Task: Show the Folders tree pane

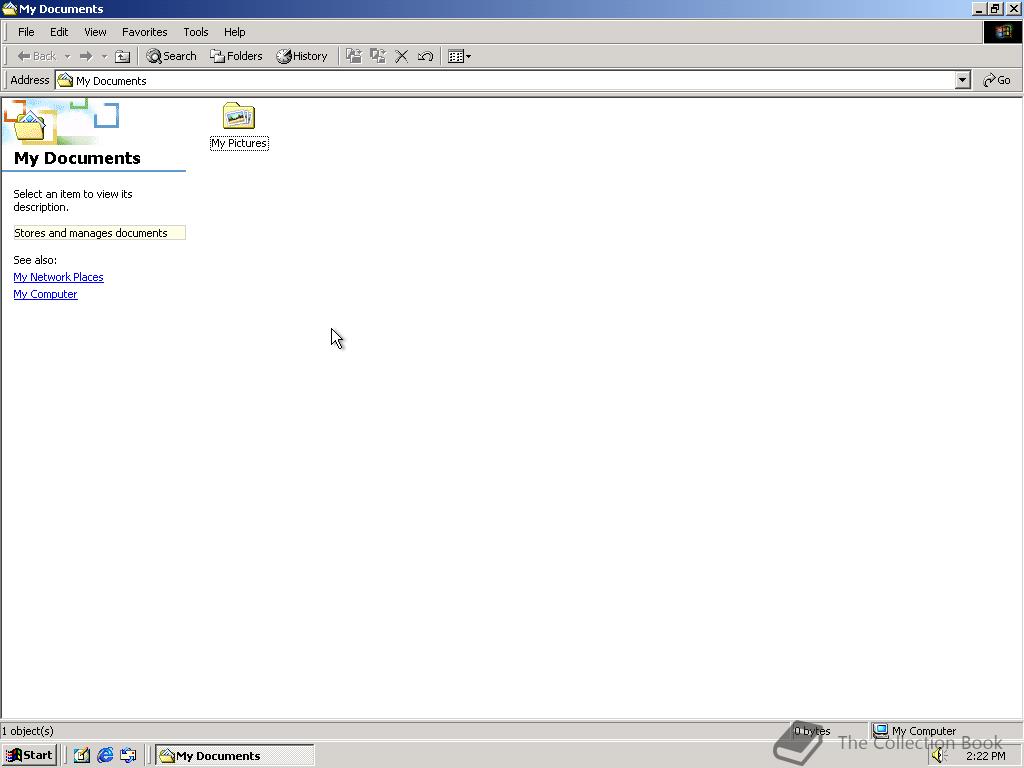Action: click(236, 56)
